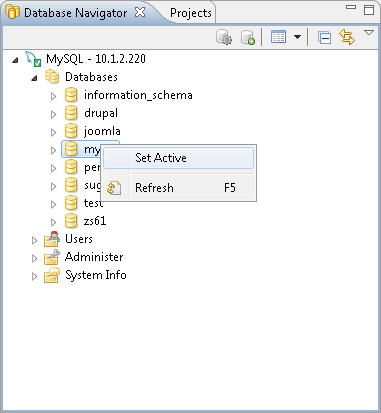Maximize the navigator panel
381x413 pixels.
(369, 9)
